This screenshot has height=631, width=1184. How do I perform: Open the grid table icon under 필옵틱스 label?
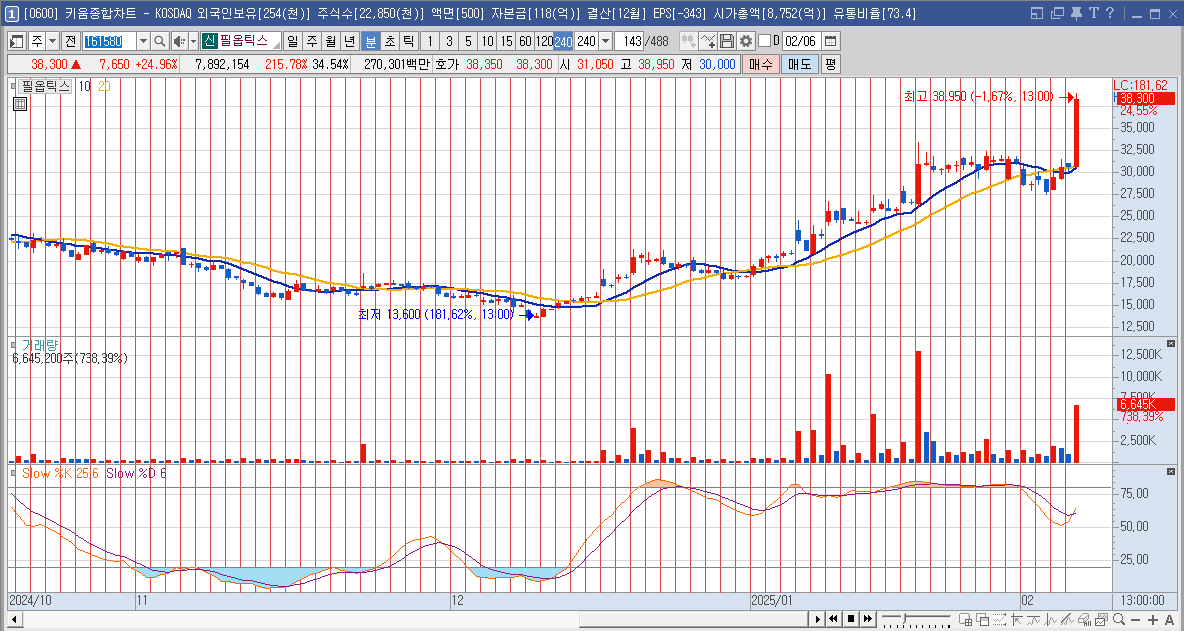[x=20, y=103]
